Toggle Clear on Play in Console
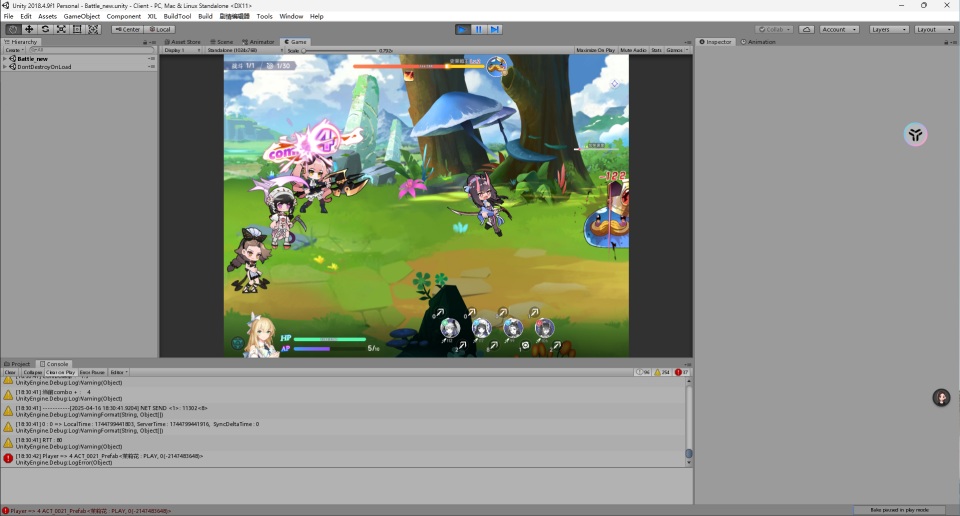Screen dimensions: 960x516 click(x=60, y=372)
